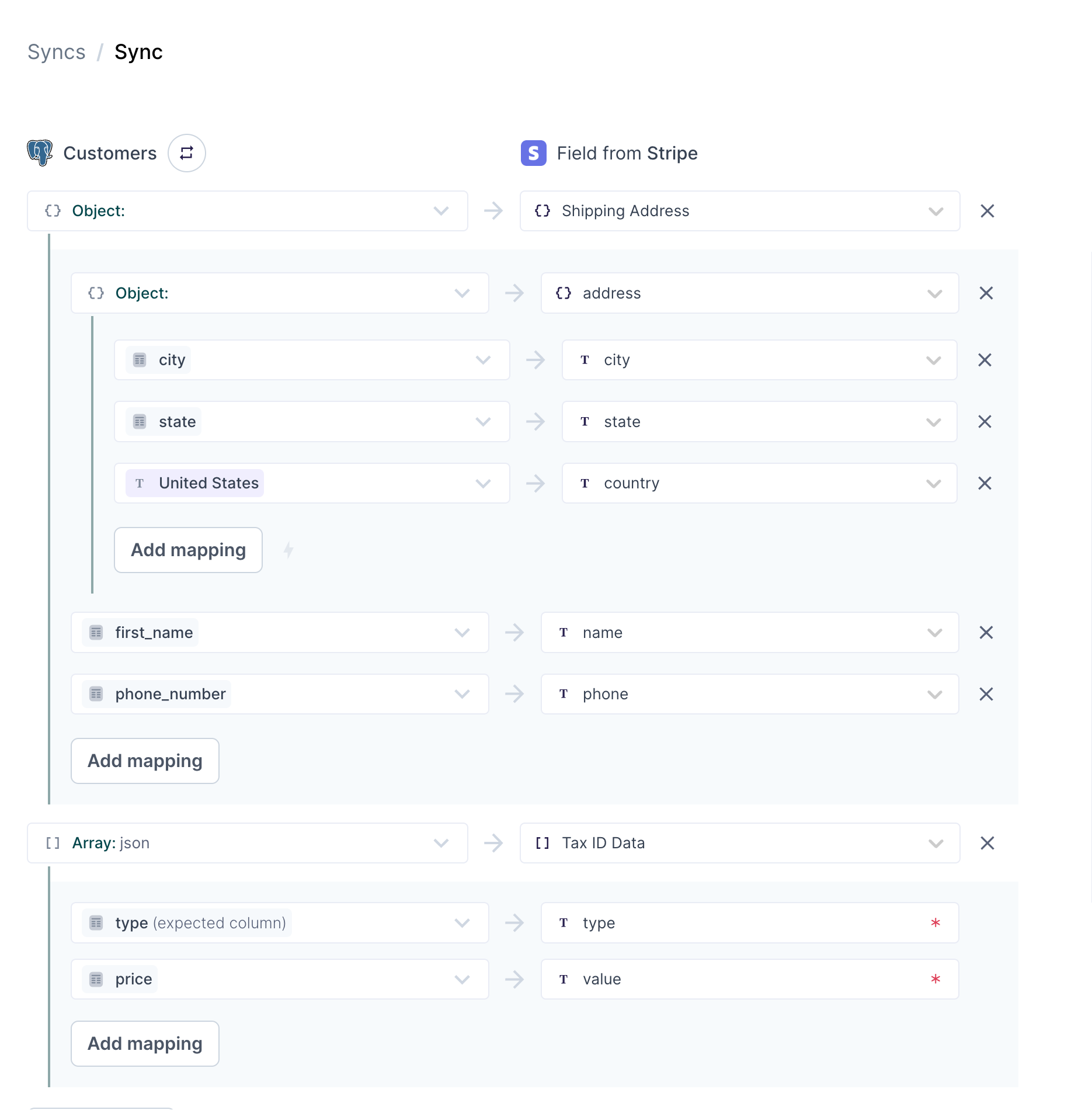Remove the Tax ID Data mapping

point(987,843)
